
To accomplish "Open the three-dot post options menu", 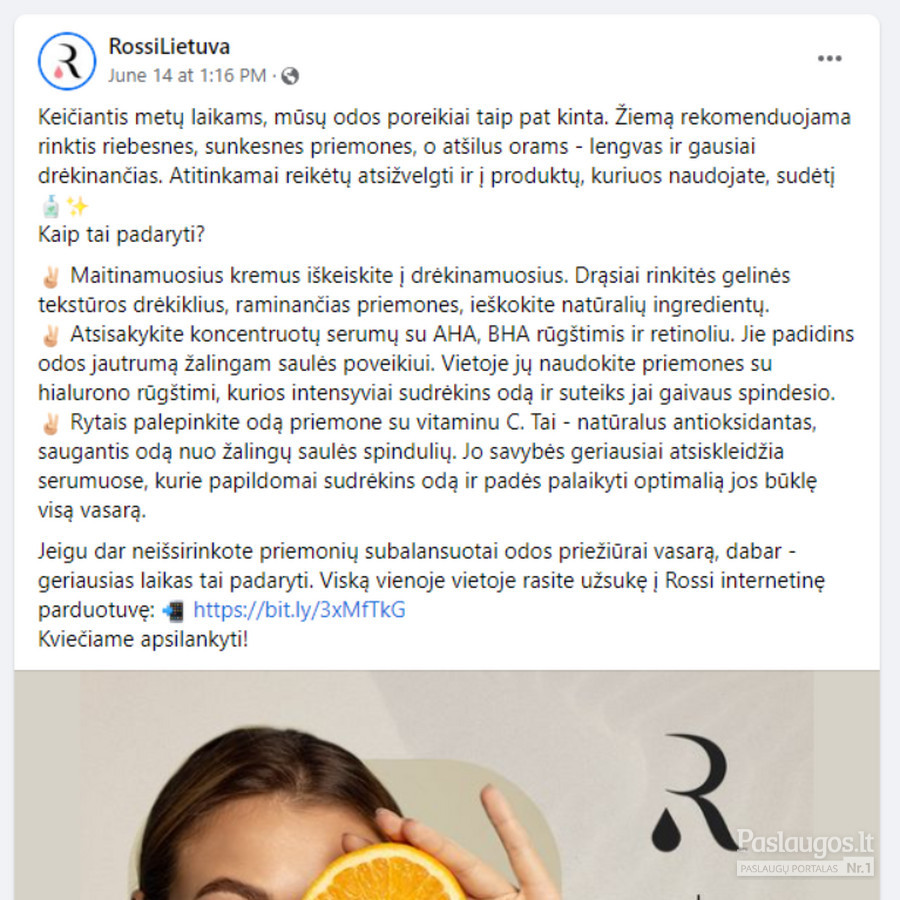I will [x=829, y=59].
